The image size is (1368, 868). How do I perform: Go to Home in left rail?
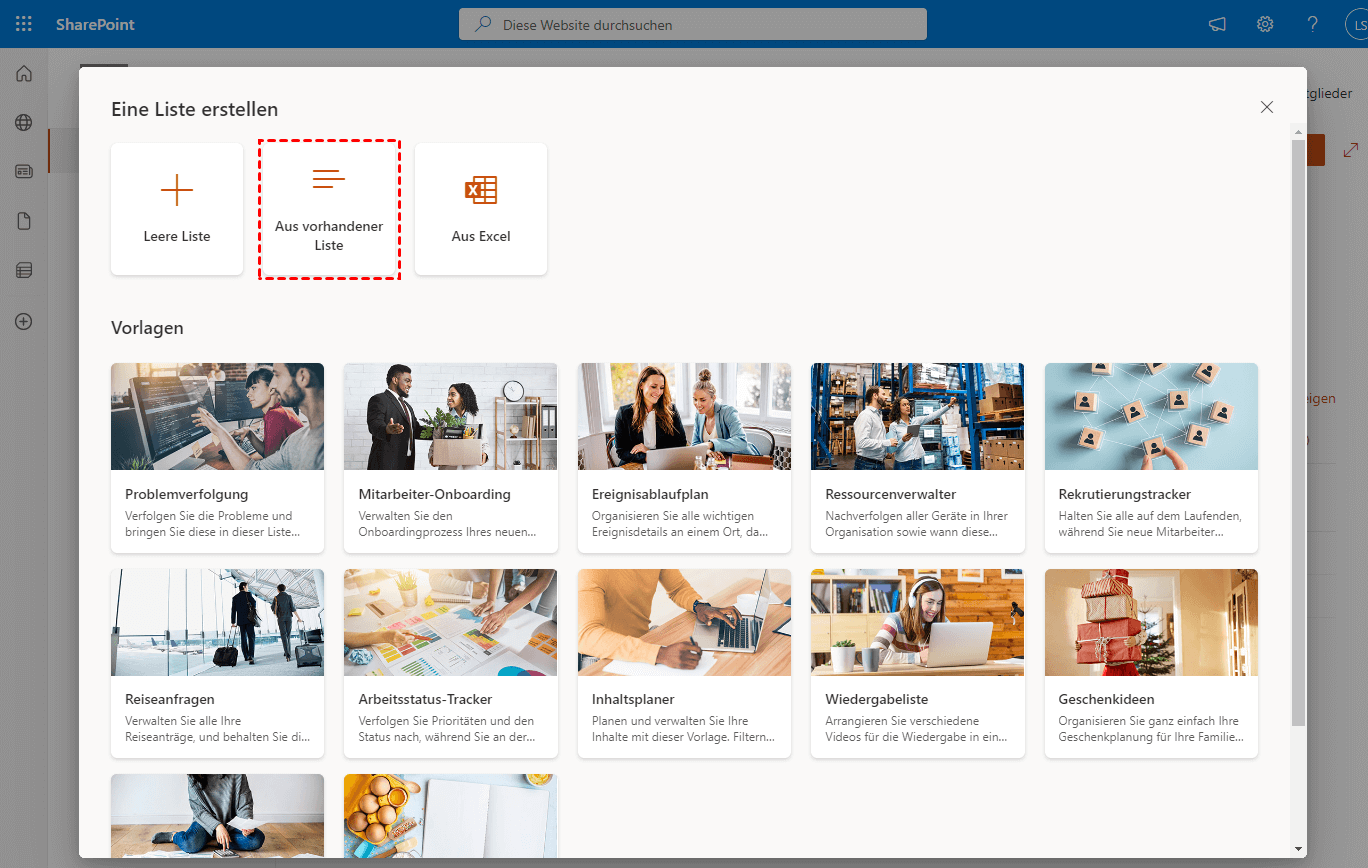(24, 73)
